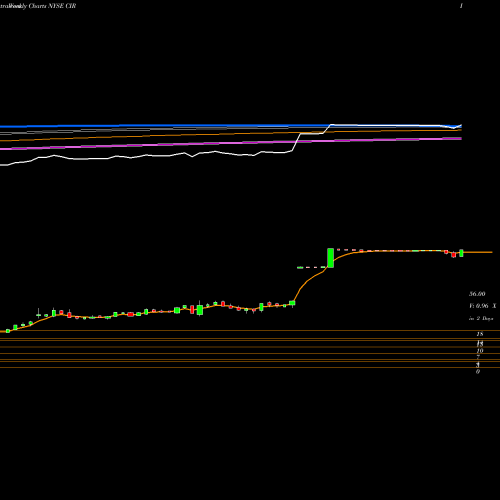Click the 'V: 0.96 X' volume reading

482,306
